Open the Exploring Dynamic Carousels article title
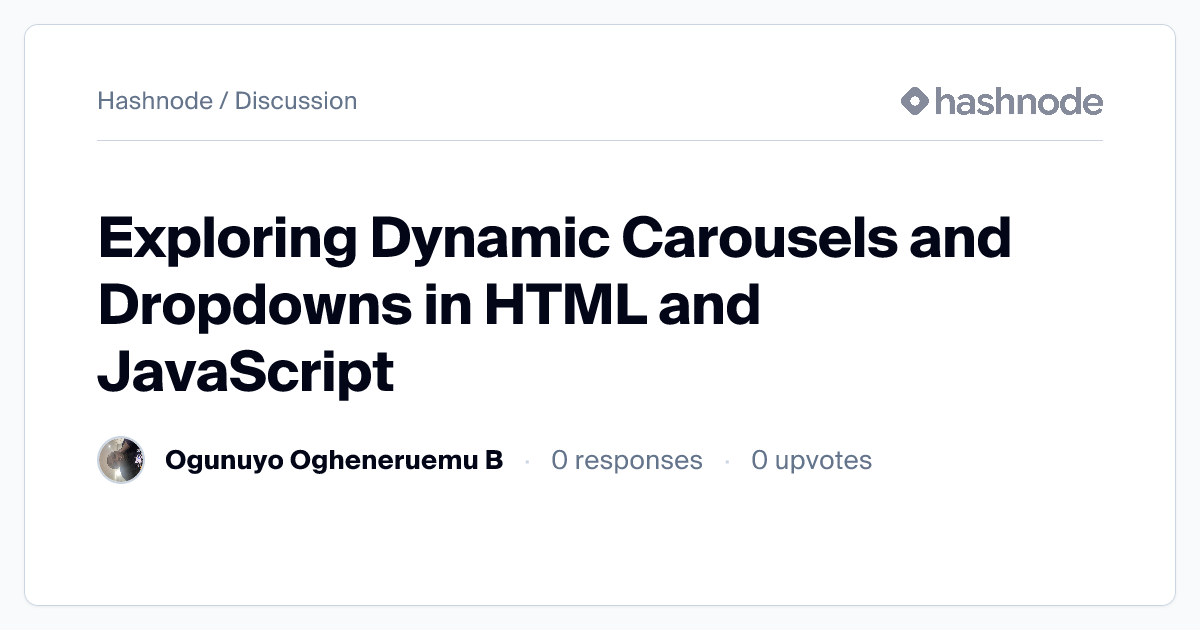1200x630 pixels. pos(555,305)
